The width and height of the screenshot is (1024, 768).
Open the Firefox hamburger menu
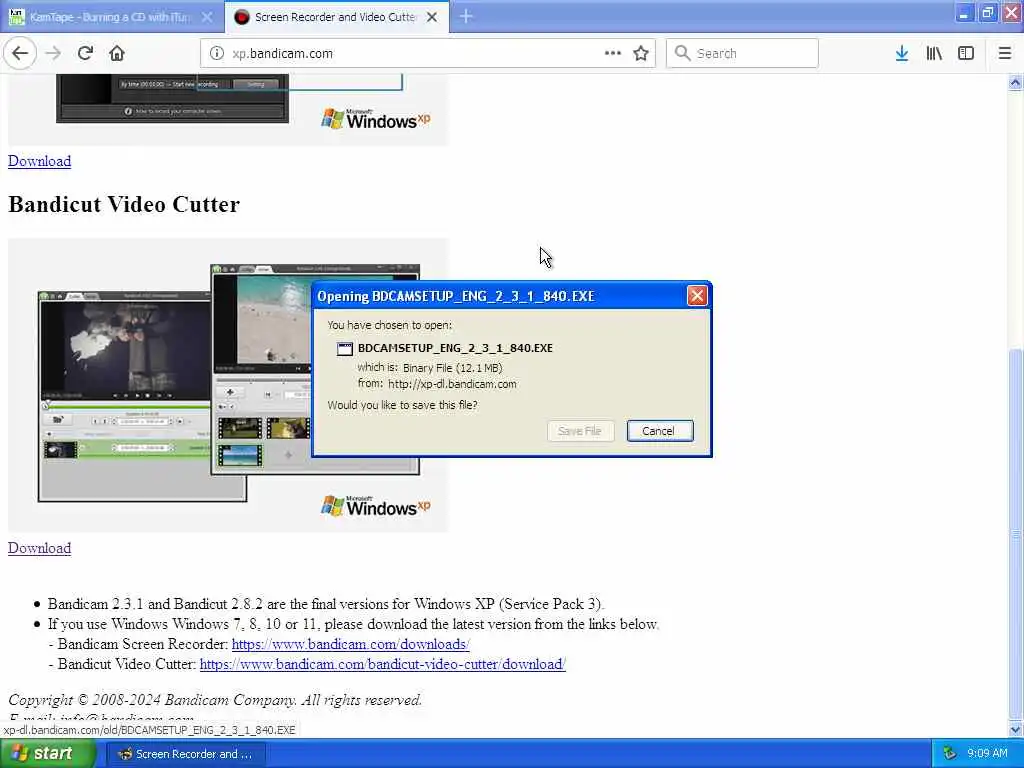coord(1005,53)
